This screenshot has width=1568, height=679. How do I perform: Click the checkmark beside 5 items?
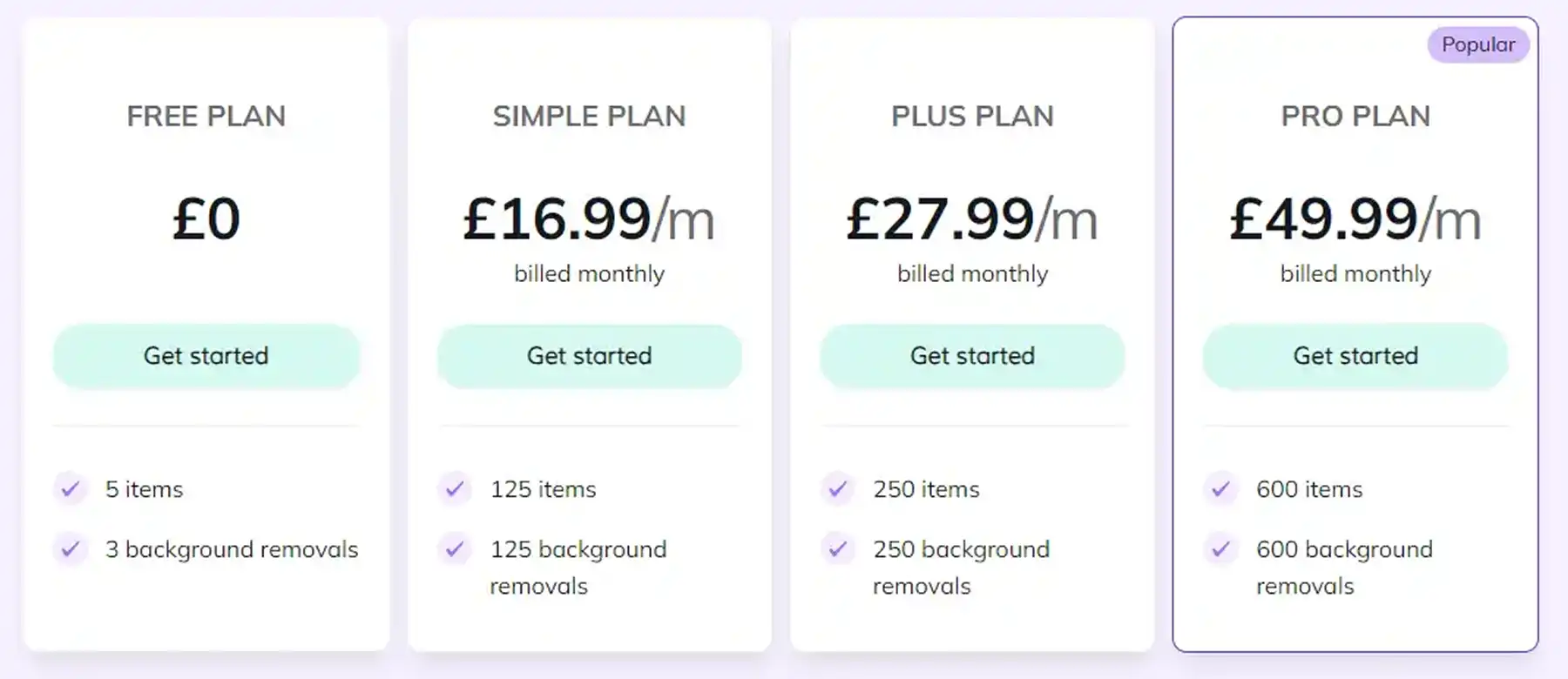(x=71, y=489)
